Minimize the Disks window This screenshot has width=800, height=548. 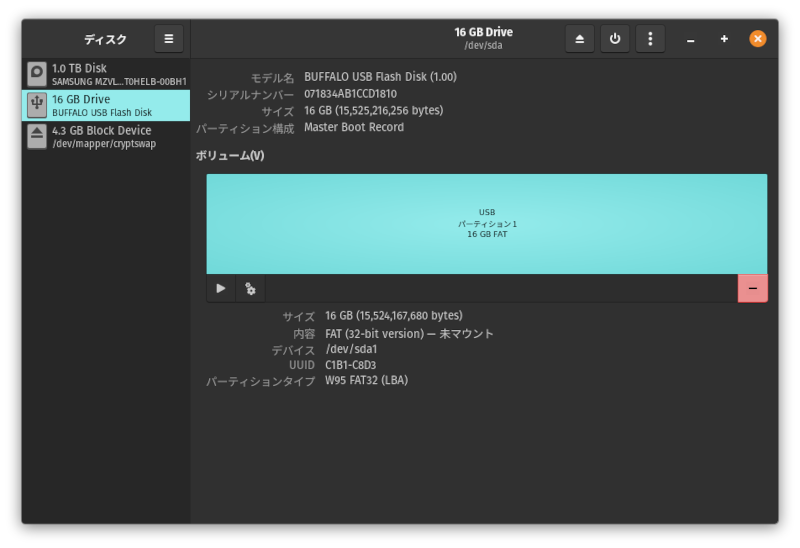pyautogui.click(x=690, y=39)
